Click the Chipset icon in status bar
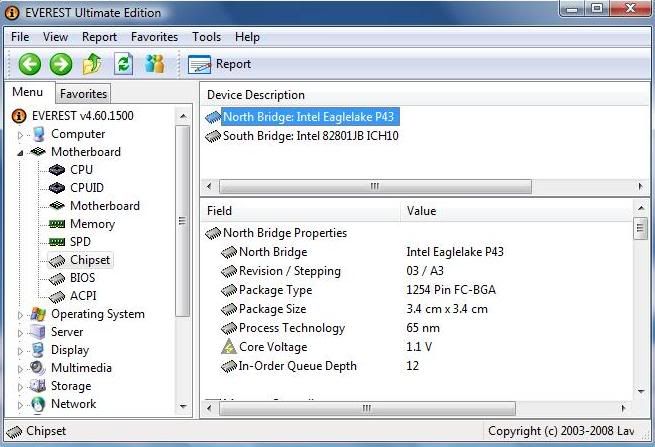 pyautogui.click(x=14, y=432)
